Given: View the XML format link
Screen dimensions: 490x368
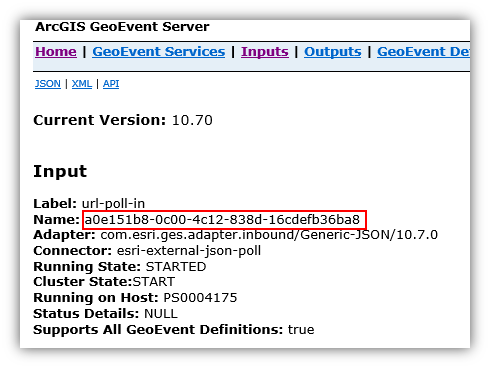Looking at the screenshot, I should 82,84.
